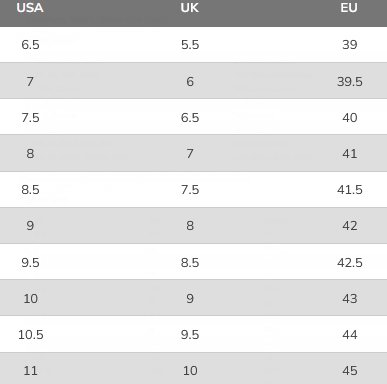Select EU size 39.5 cell

click(x=350, y=81)
